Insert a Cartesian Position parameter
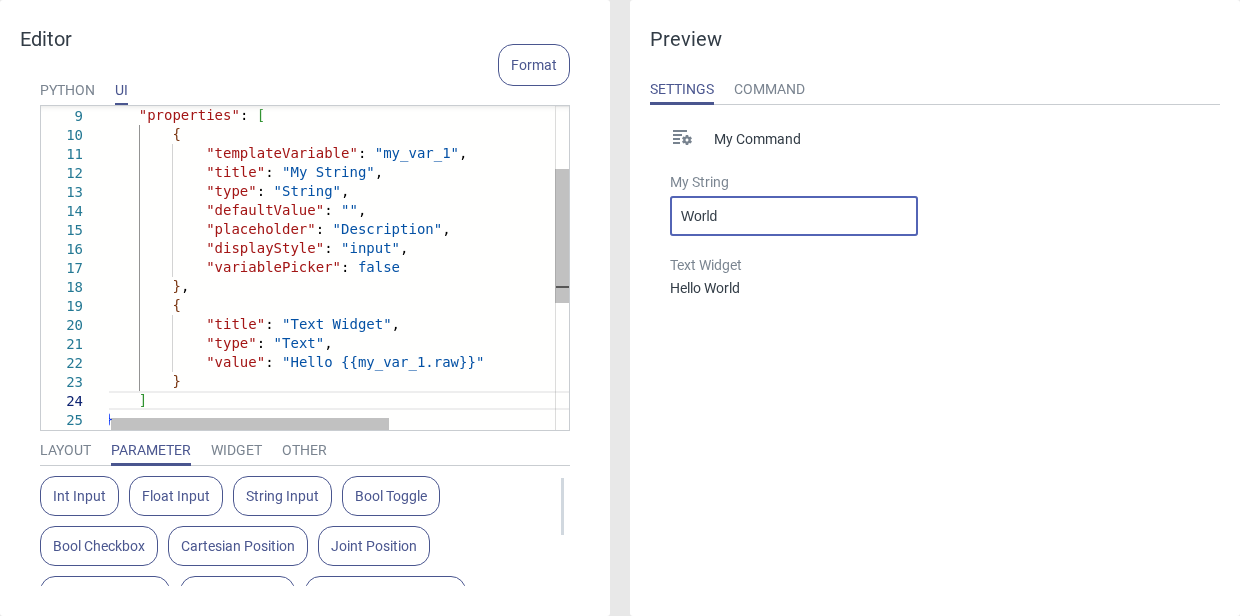This screenshot has height=616, width=1240. (238, 546)
